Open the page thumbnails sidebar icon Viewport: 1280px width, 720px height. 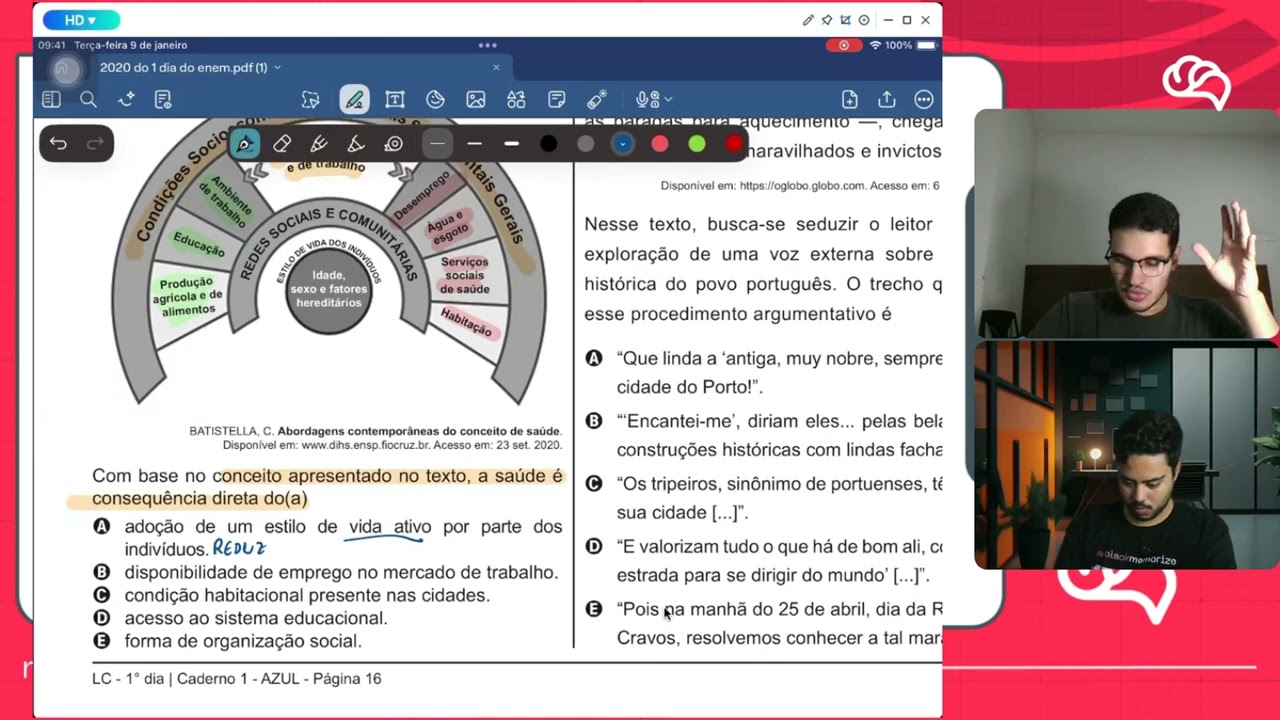click(x=51, y=99)
